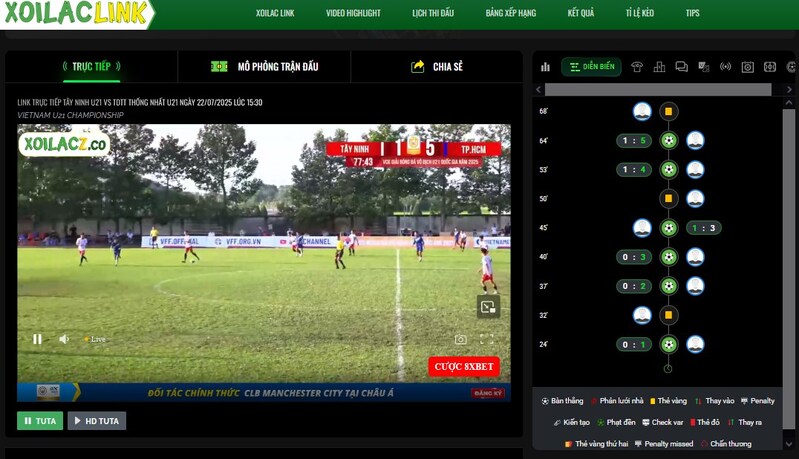Click the goal icon at 53' event

(669, 169)
